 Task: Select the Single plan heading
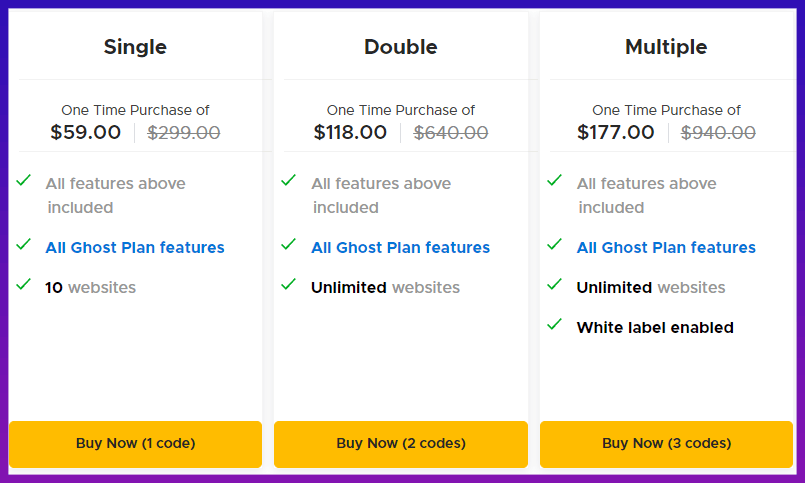tap(135, 47)
